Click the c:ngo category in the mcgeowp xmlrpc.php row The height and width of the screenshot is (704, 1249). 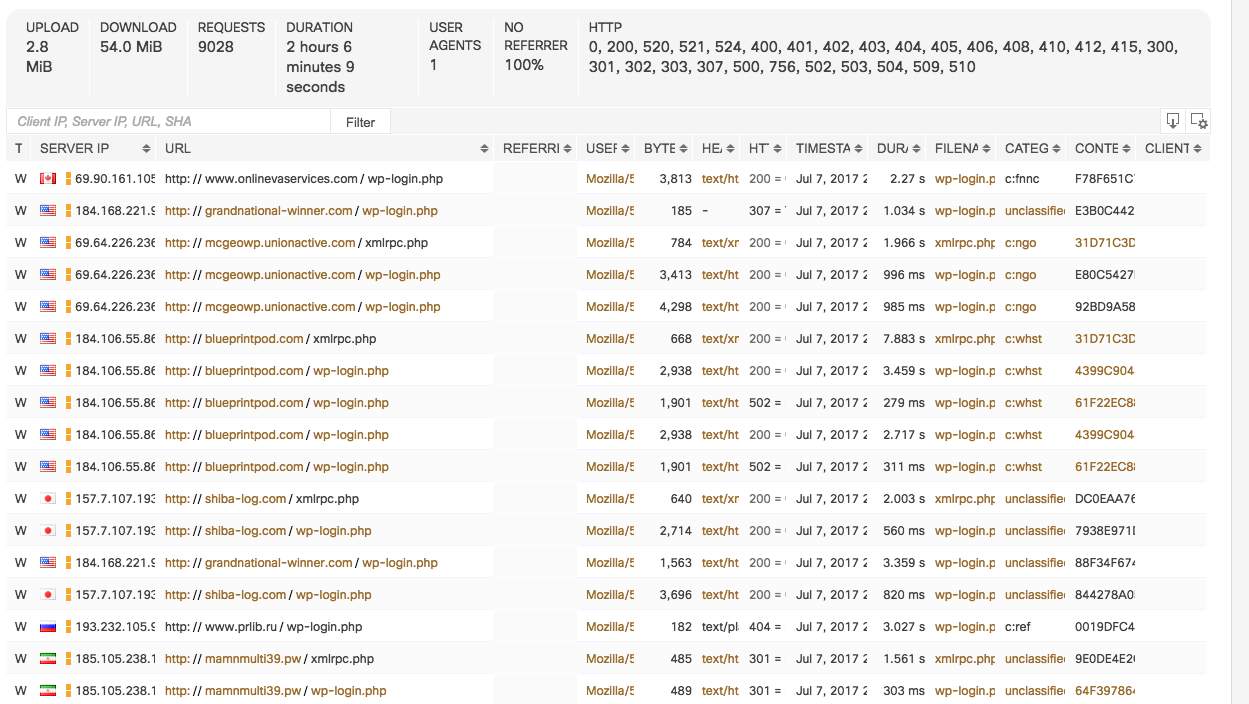coord(1020,243)
